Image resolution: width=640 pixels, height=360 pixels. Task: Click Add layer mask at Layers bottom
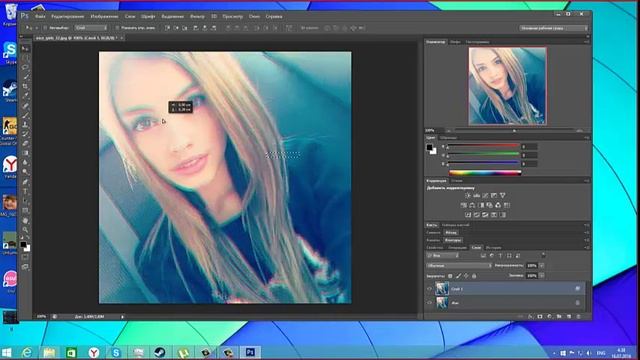pos(540,317)
